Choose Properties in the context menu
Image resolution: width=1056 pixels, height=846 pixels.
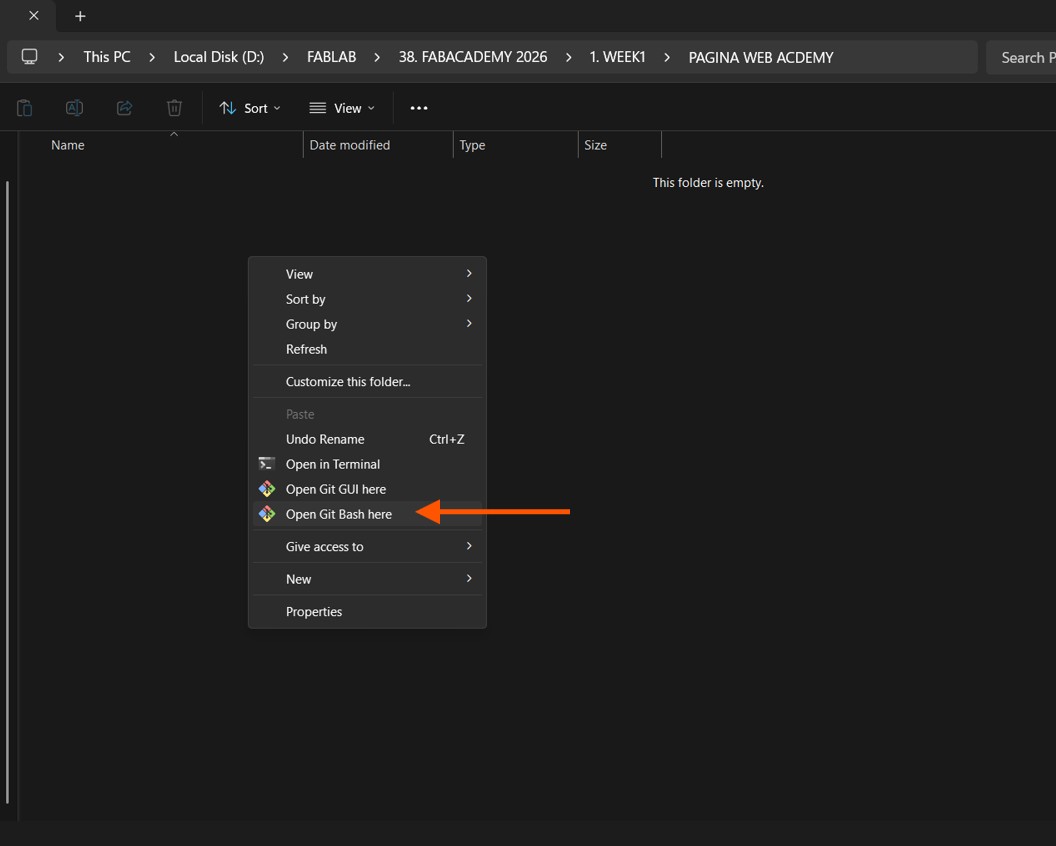tap(314, 612)
